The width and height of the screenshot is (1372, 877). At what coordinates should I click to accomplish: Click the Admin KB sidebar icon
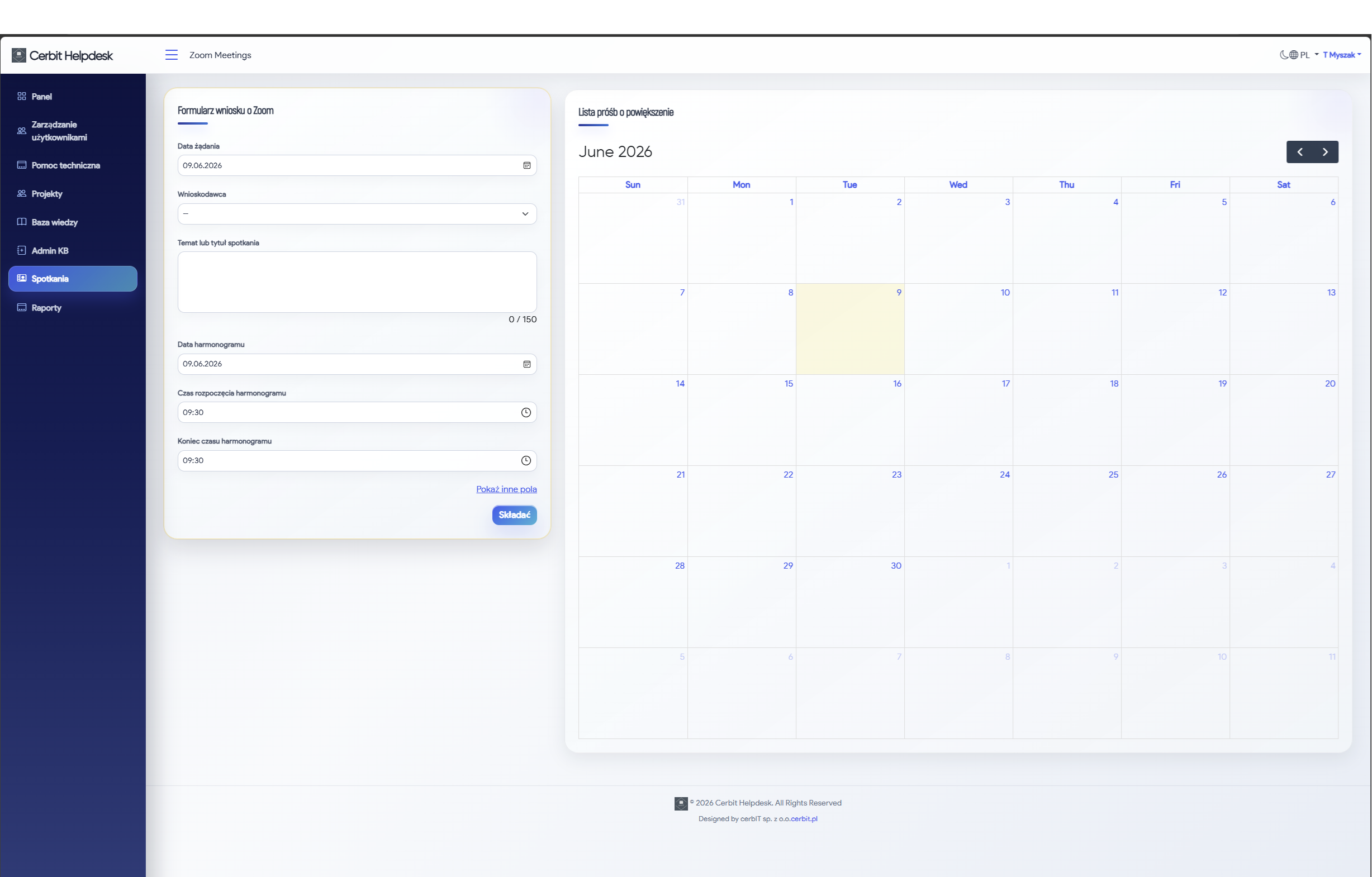pos(22,251)
